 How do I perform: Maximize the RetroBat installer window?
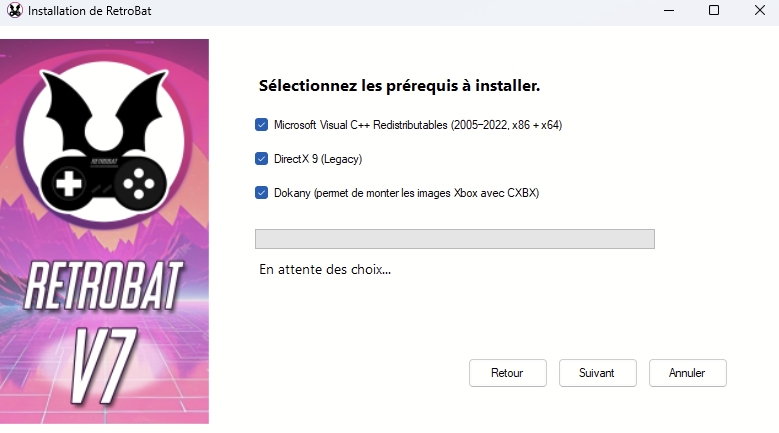pos(714,11)
